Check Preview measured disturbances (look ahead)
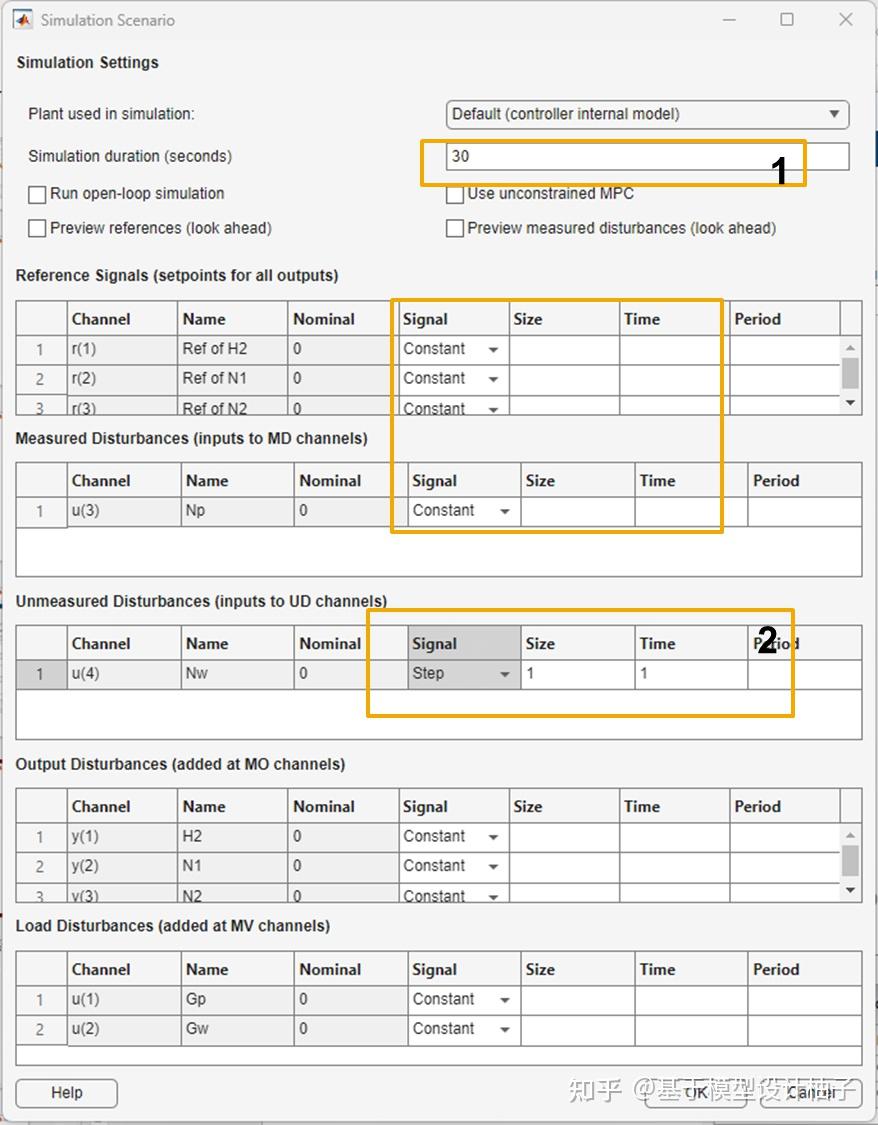This screenshot has height=1125, width=878. pyautogui.click(x=455, y=228)
